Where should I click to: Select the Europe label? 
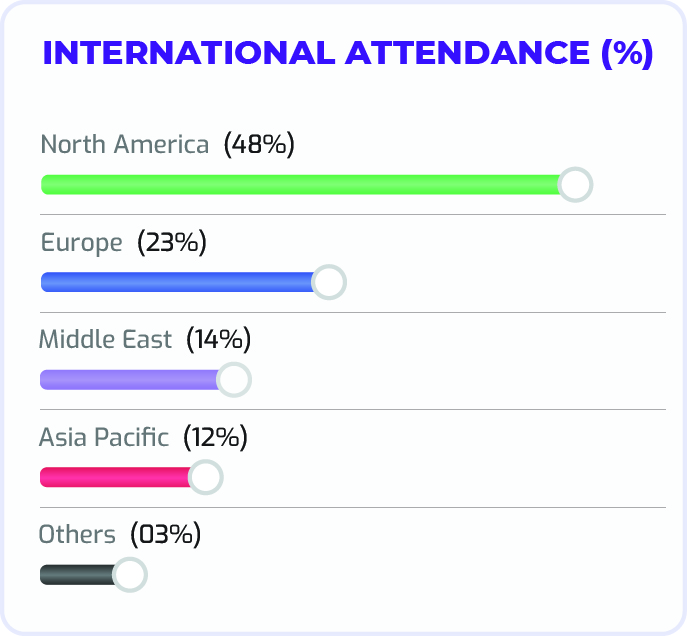tap(81, 243)
